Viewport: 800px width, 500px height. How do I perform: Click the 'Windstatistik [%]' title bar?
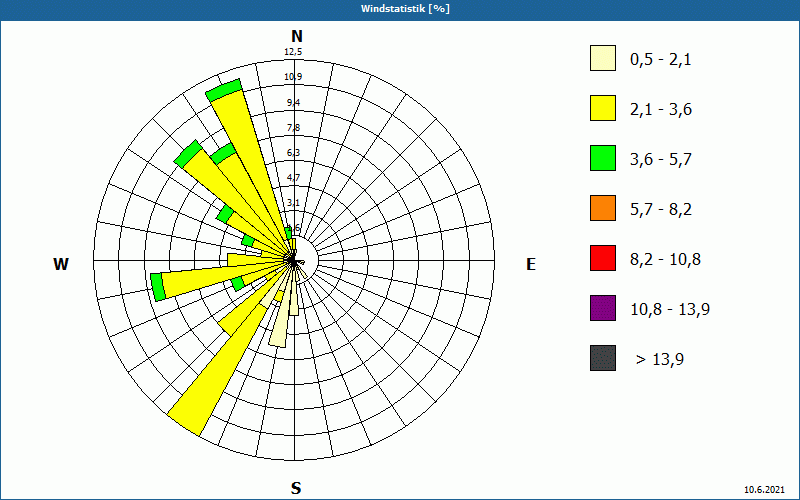[x=400, y=9]
